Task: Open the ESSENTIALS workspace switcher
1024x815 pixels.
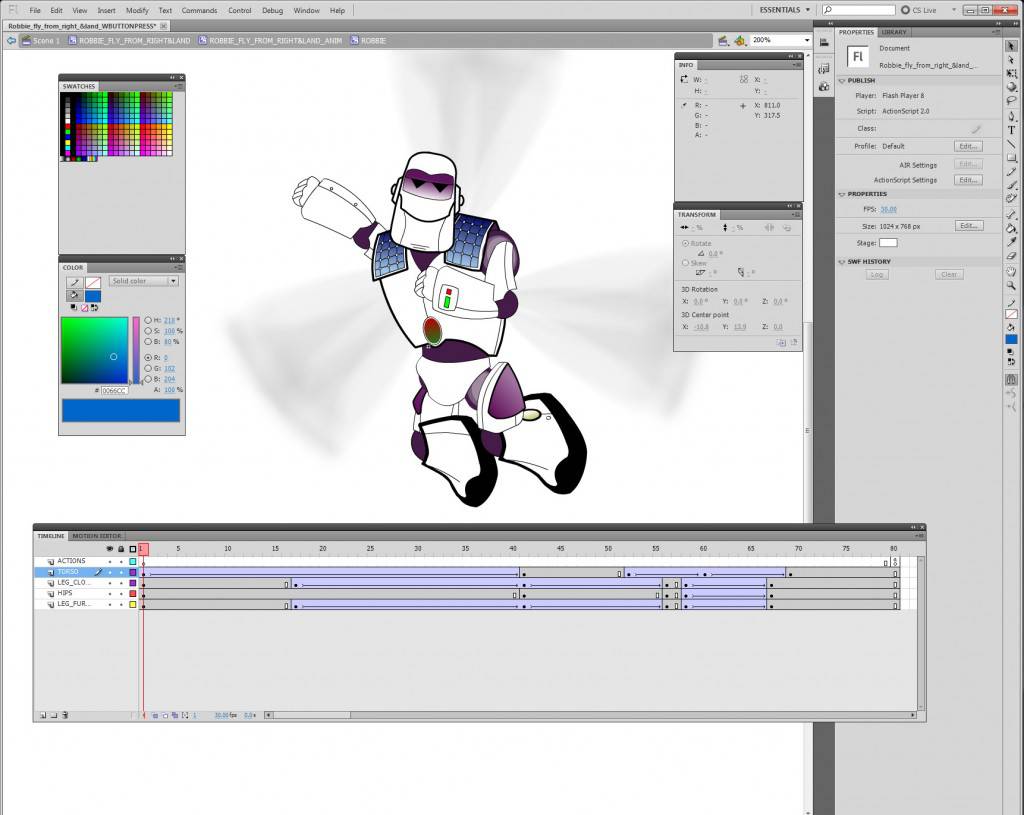Action: coord(782,8)
